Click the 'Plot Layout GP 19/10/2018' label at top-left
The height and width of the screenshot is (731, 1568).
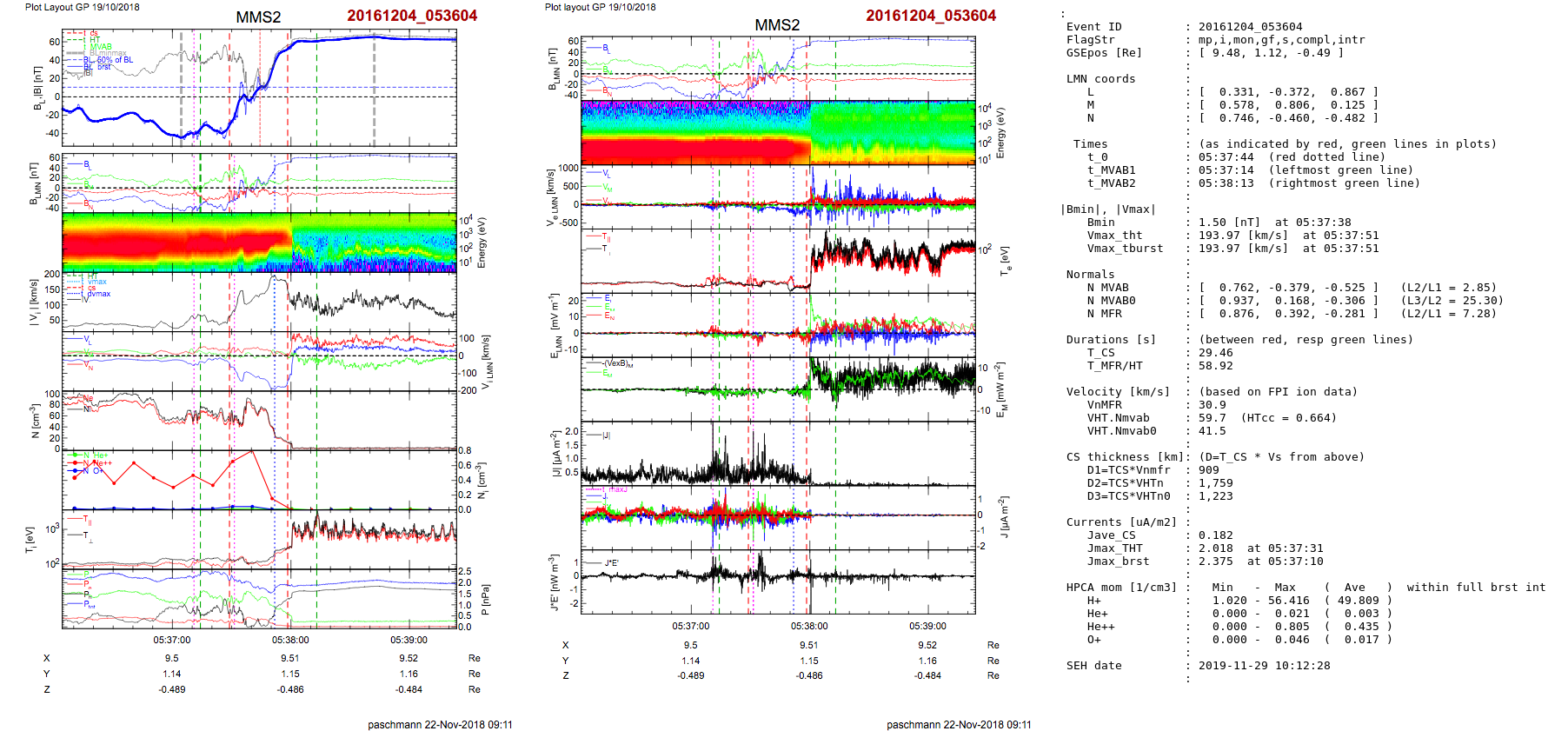(x=83, y=7)
